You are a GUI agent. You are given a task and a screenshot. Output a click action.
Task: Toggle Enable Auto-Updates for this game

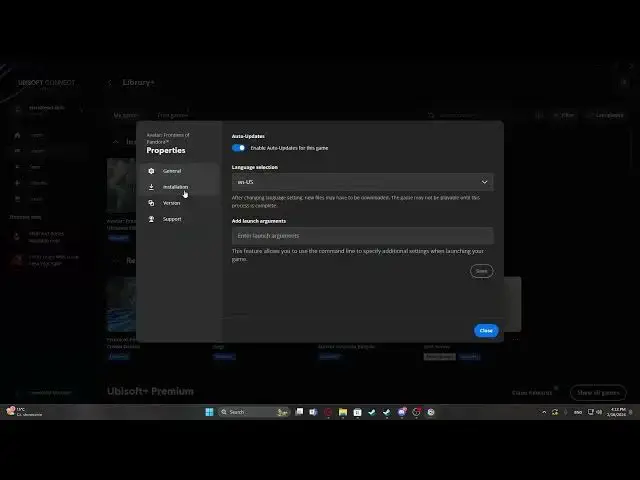[239, 148]
